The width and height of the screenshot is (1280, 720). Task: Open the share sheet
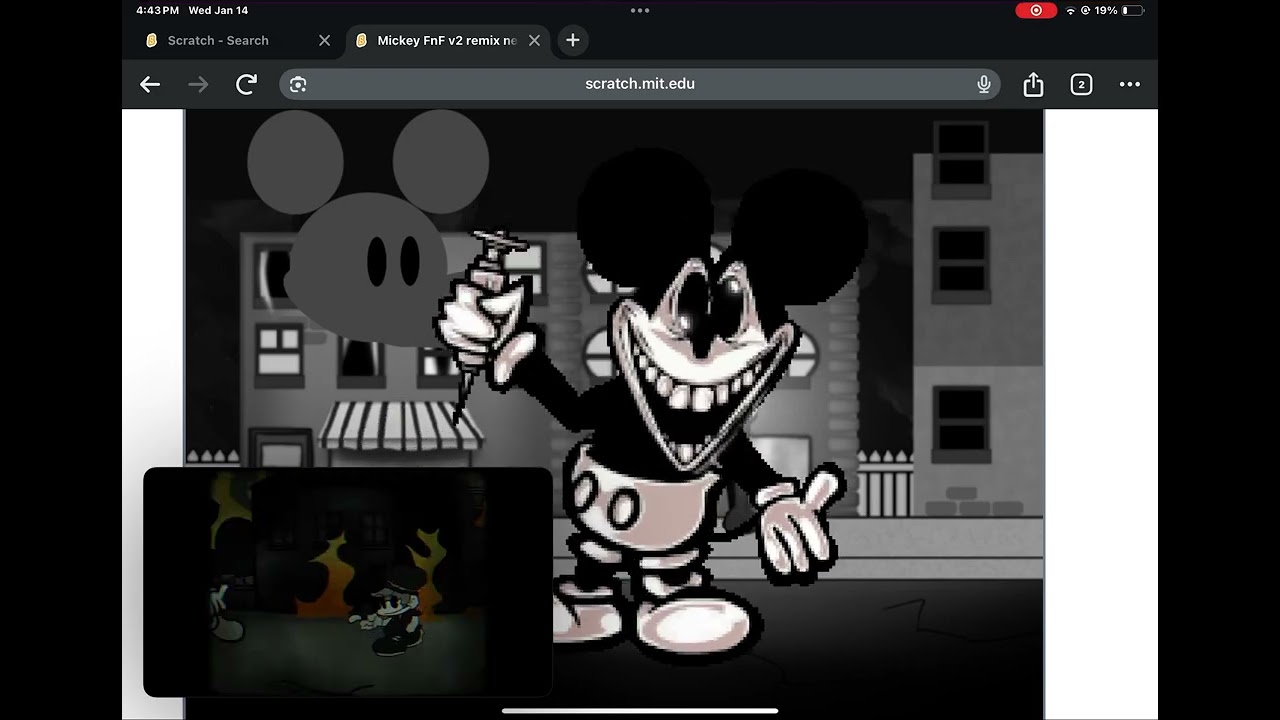pyautogui.click(x=1033, y=85)
